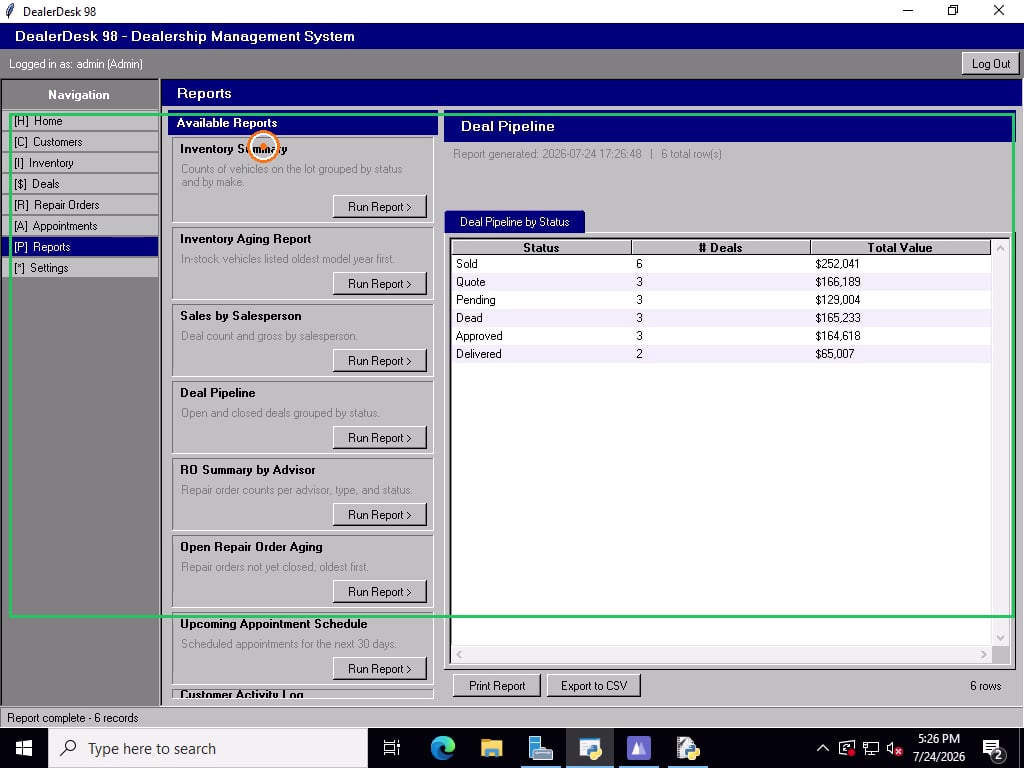Export the report to CSV
This screenshot has width=1024, height=768.
click(x=594, y=686)
